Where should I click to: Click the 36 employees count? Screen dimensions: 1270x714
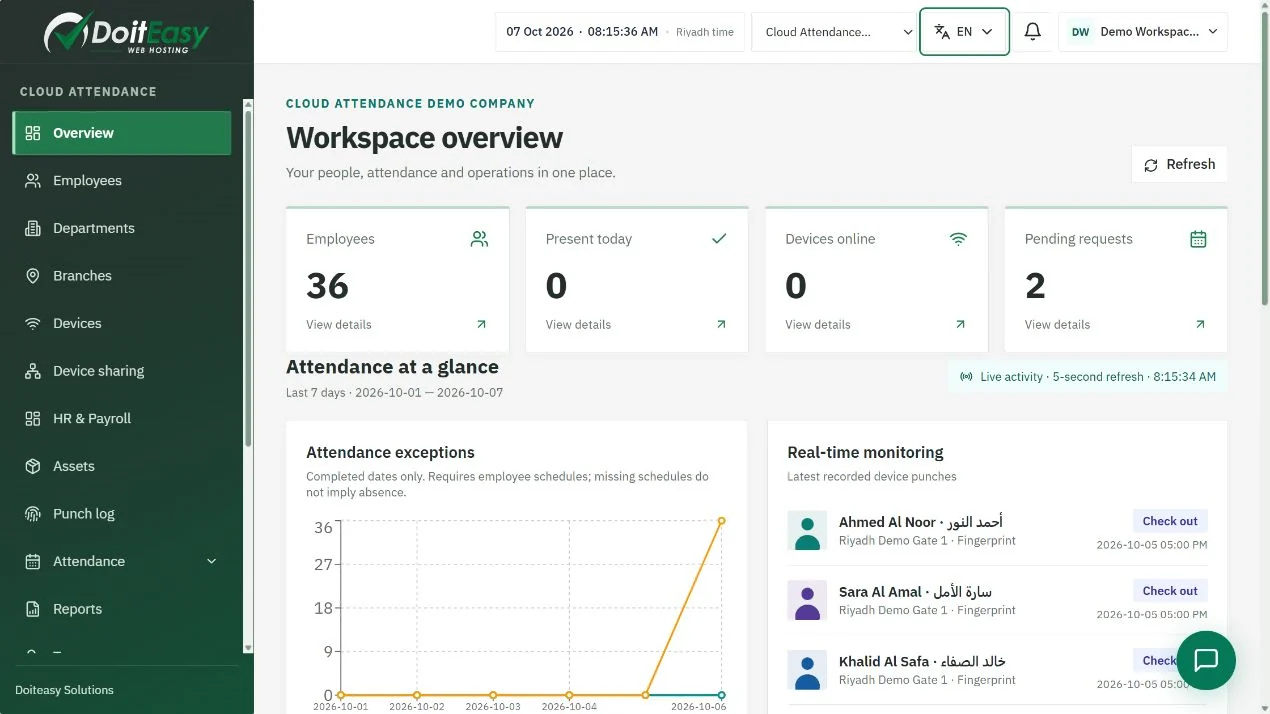pyautogui.click(x=328, y=286)
